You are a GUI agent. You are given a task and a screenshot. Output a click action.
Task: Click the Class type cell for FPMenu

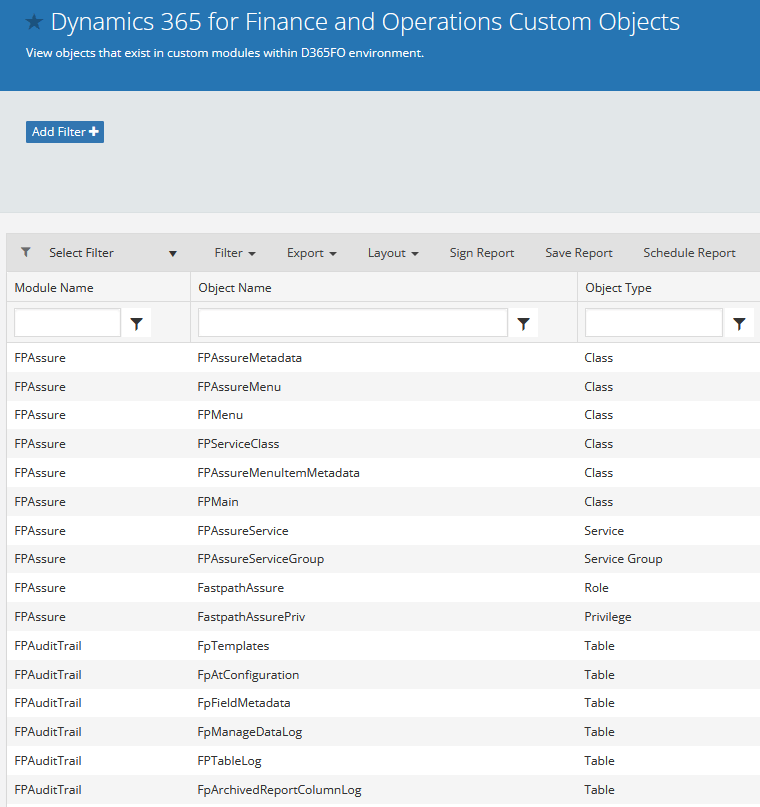click(x=598, y=415)
